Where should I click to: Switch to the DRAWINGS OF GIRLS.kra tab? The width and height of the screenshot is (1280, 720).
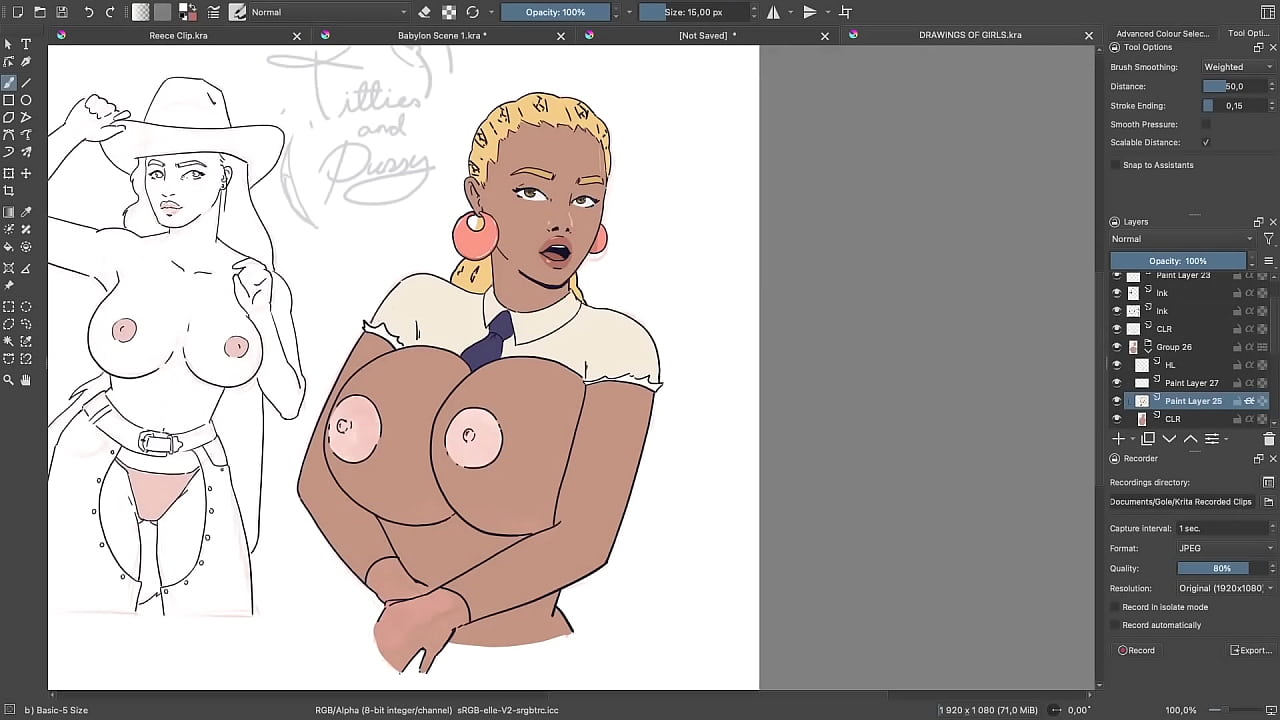970,35
